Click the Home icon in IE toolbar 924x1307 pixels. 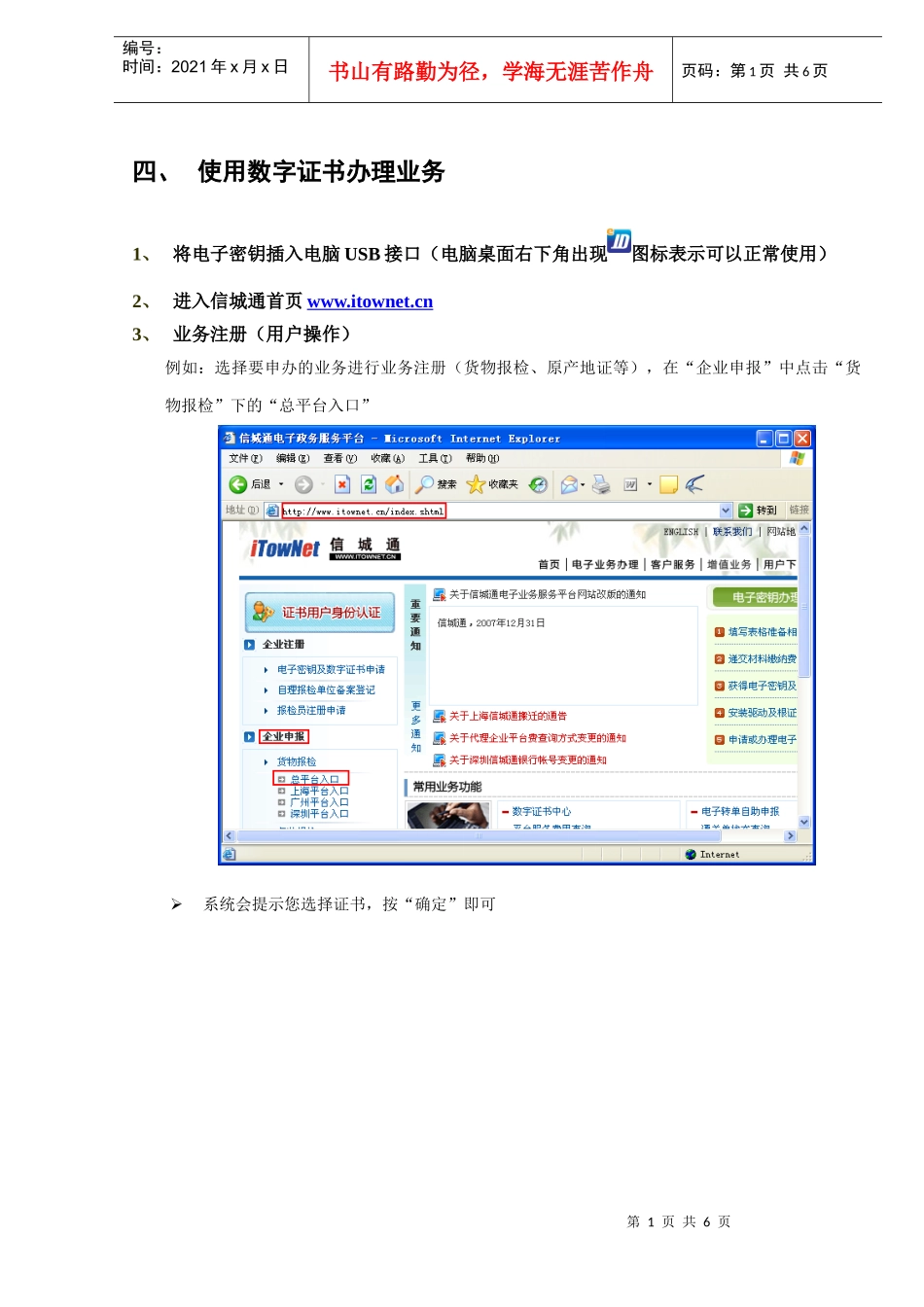click(x=395, y=484)
